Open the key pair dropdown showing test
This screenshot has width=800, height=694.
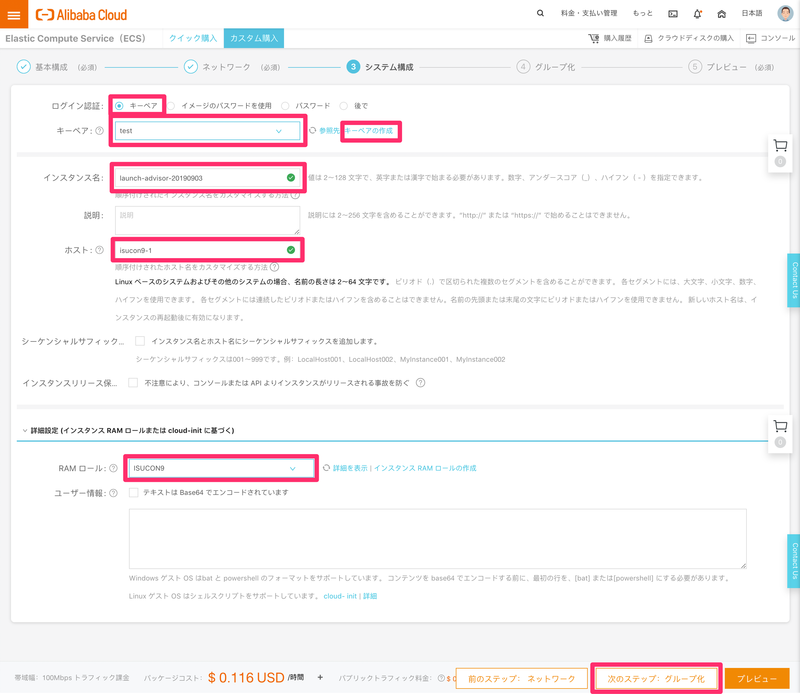pyautogui.click(x=207, y=131)
